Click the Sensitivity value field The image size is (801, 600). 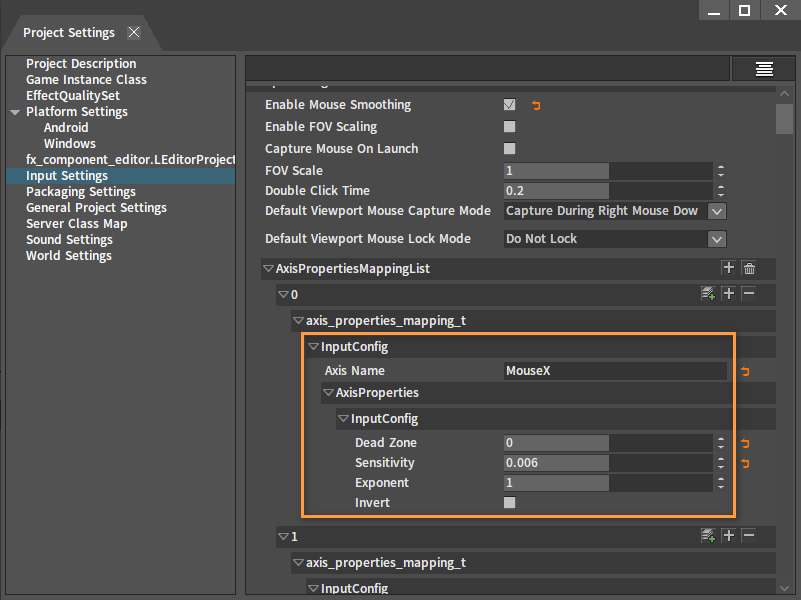(608, 463)
